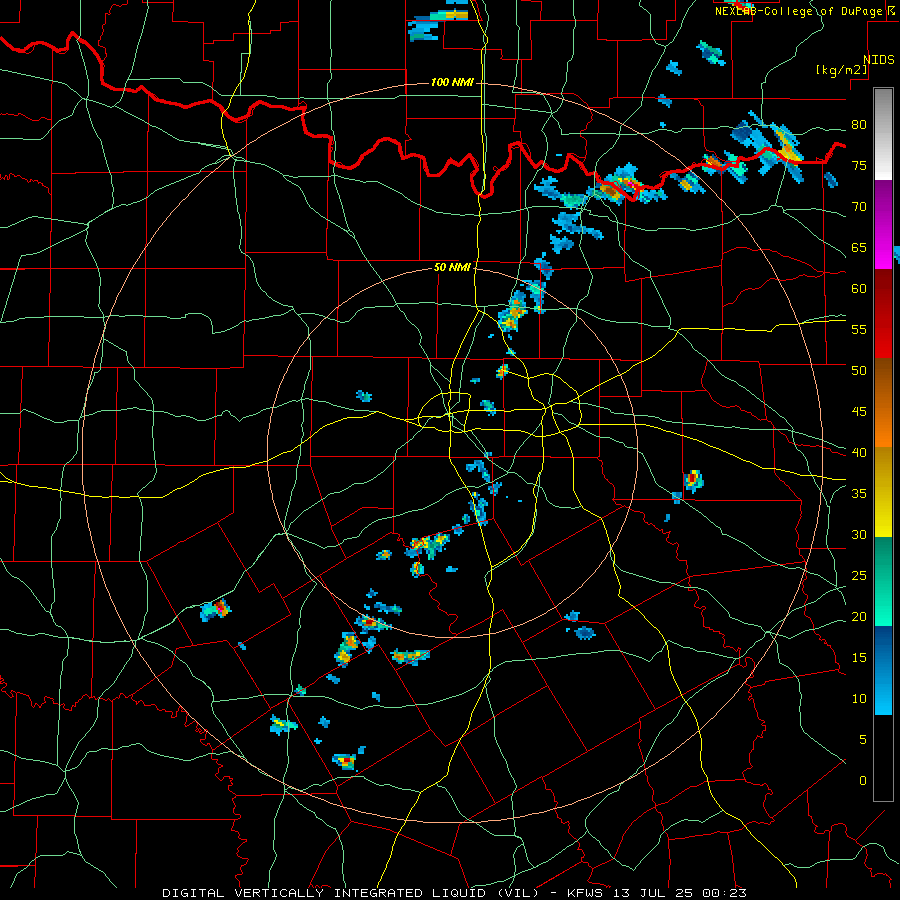The height and width of the screenshot is (900, 900).
Task: Pick the brown-orange segment of color bar
Action: pos(883,403)
